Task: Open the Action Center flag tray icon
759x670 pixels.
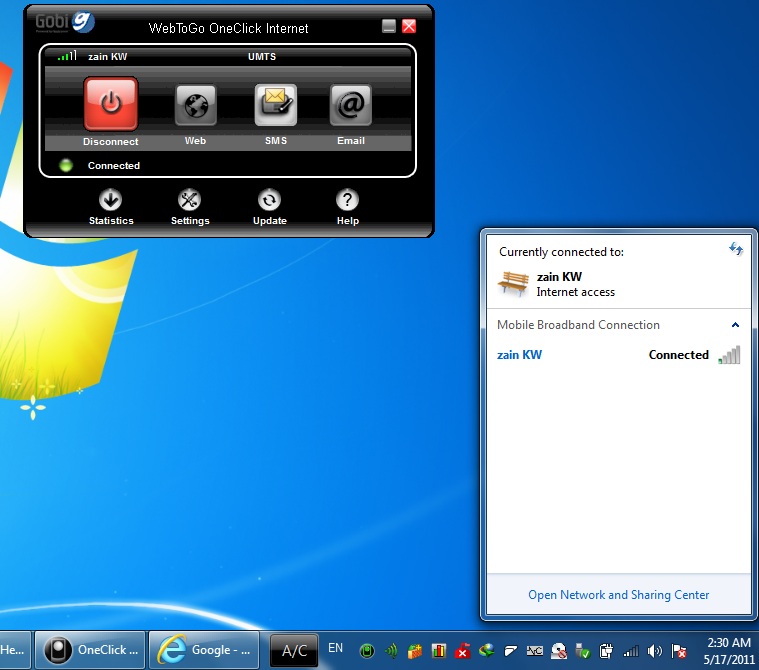Action: click(679, 651)
